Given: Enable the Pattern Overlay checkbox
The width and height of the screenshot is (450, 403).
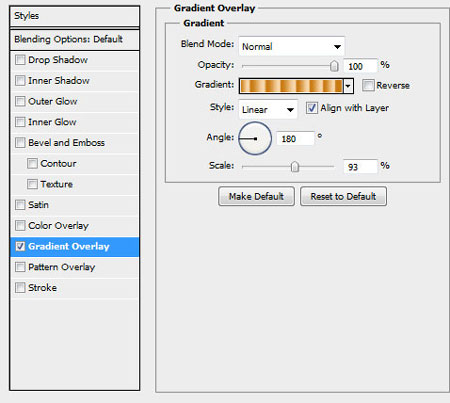Looking at the screenshot, I should pos(20,267).
